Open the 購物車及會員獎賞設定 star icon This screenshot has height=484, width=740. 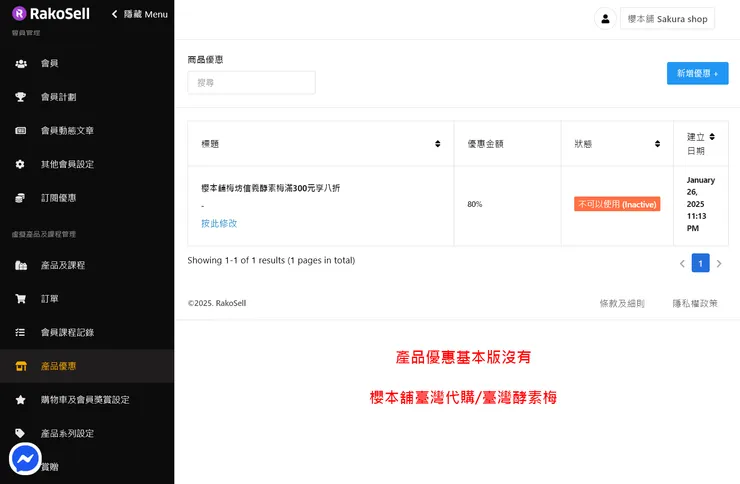coord(20,400)
